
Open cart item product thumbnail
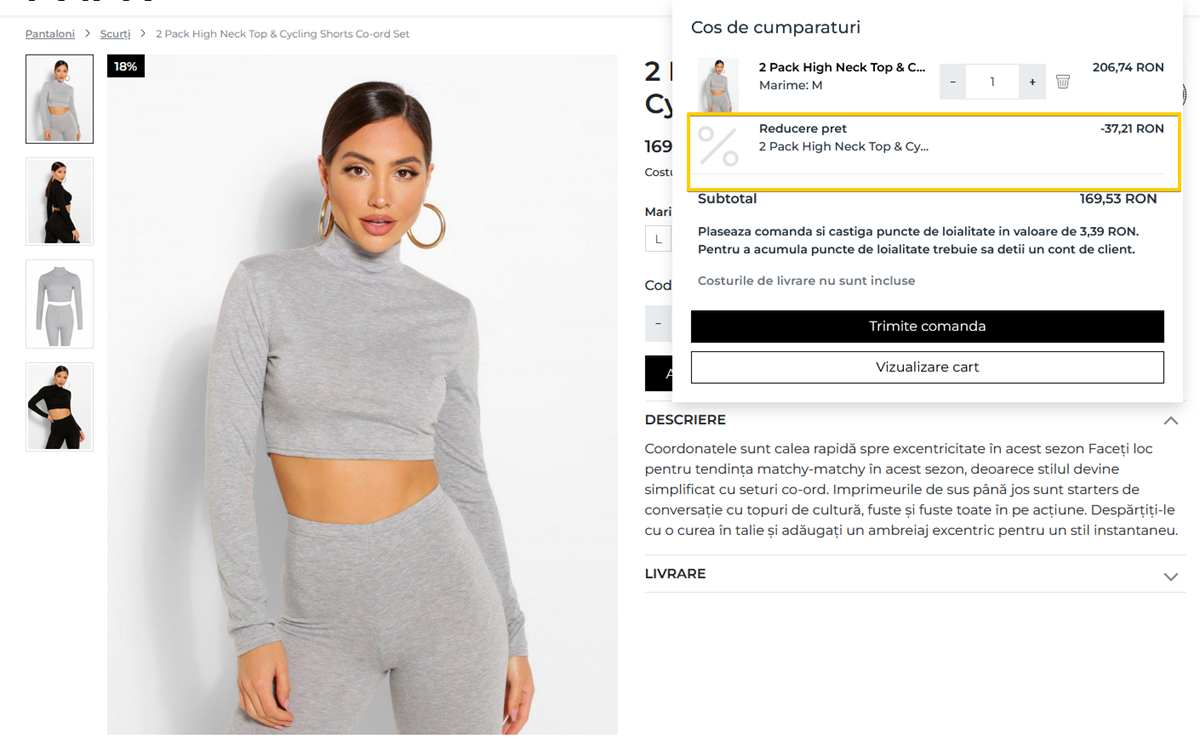click(718, 85)
